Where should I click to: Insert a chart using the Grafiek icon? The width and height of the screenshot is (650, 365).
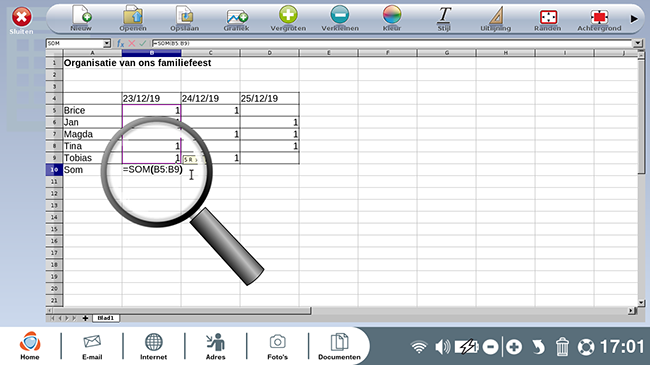[x=236, y=18]
